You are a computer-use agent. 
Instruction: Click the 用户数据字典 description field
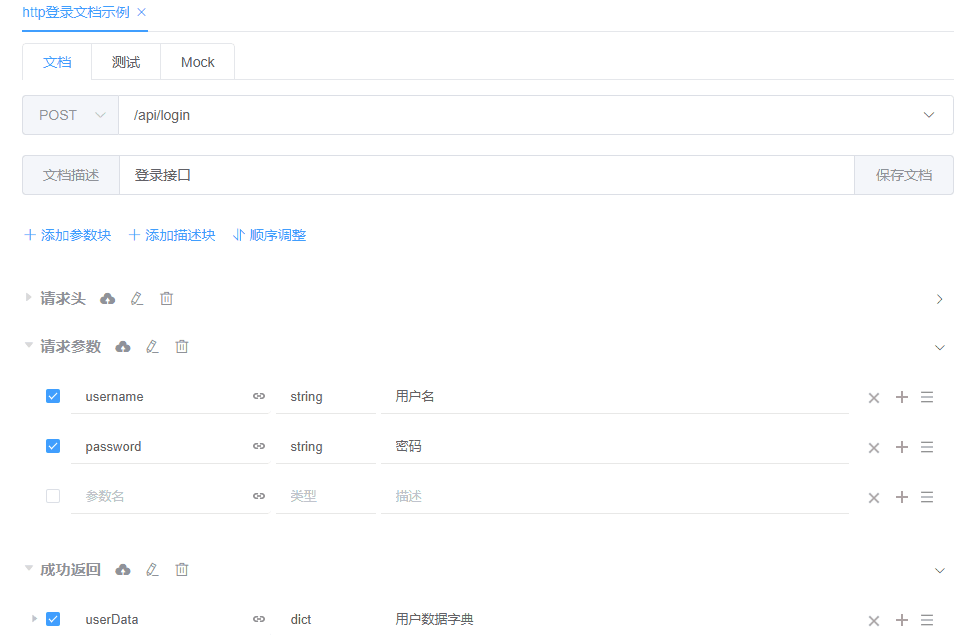tap(615, 620)
